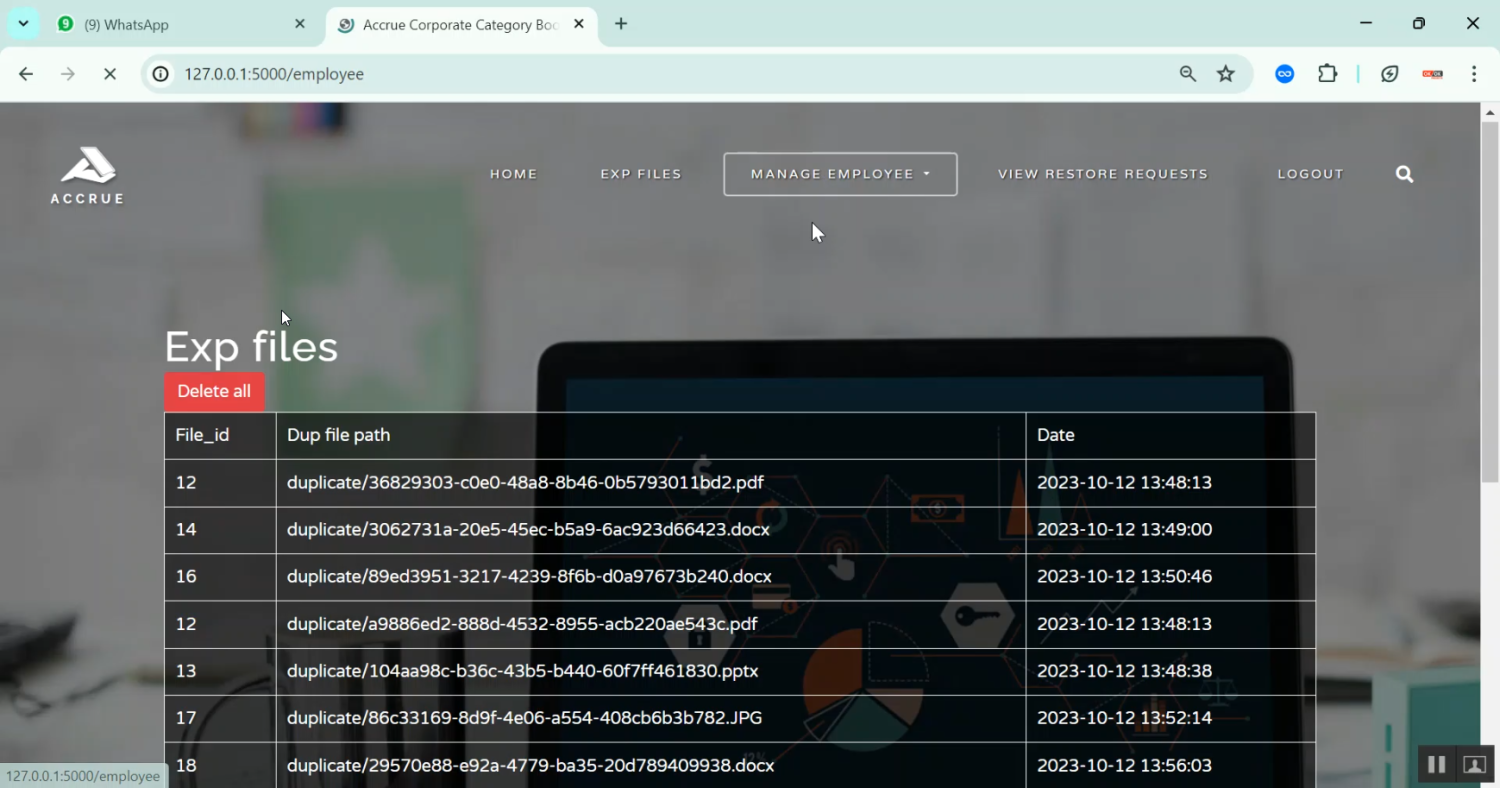Click the Date column header

tap(1171, 435)
